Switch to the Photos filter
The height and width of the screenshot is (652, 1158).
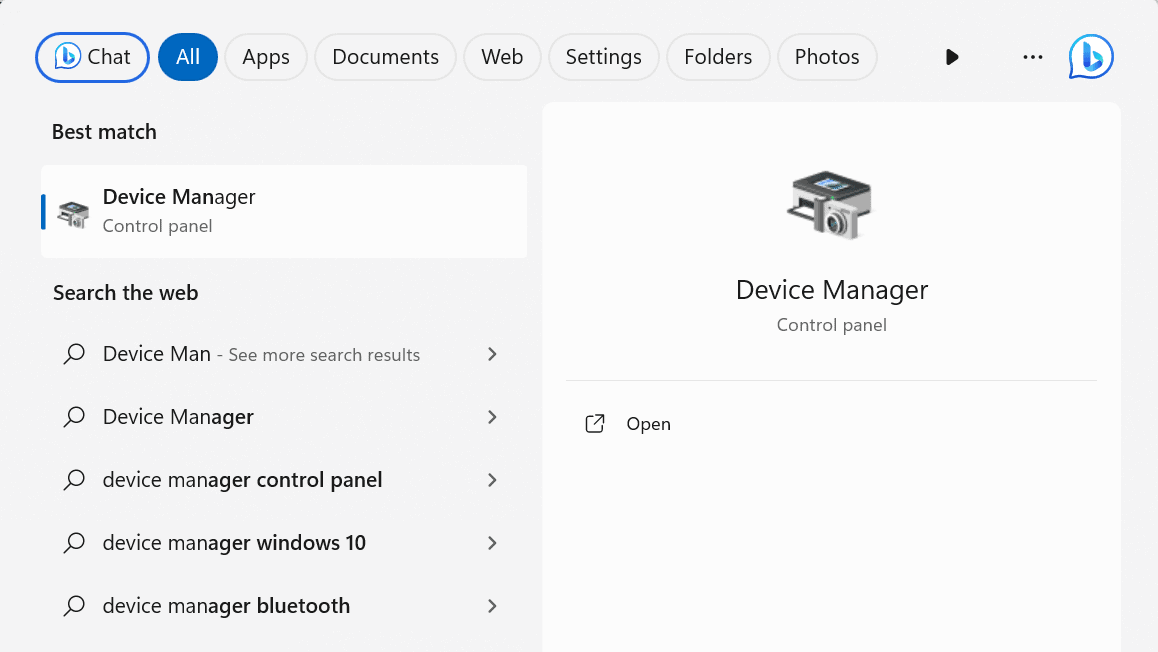point(827,57)
